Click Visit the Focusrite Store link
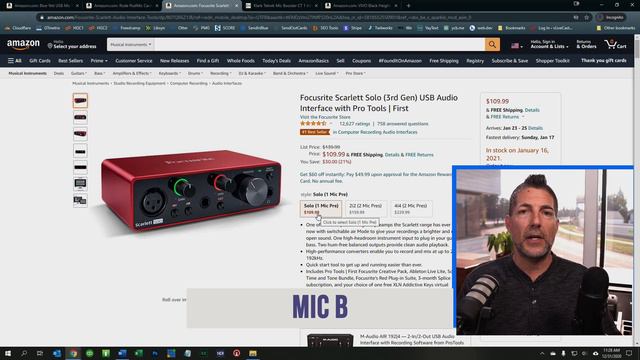The width and height of the screenshot is (640, 360). pyautogui.click(x=325, y=117)
